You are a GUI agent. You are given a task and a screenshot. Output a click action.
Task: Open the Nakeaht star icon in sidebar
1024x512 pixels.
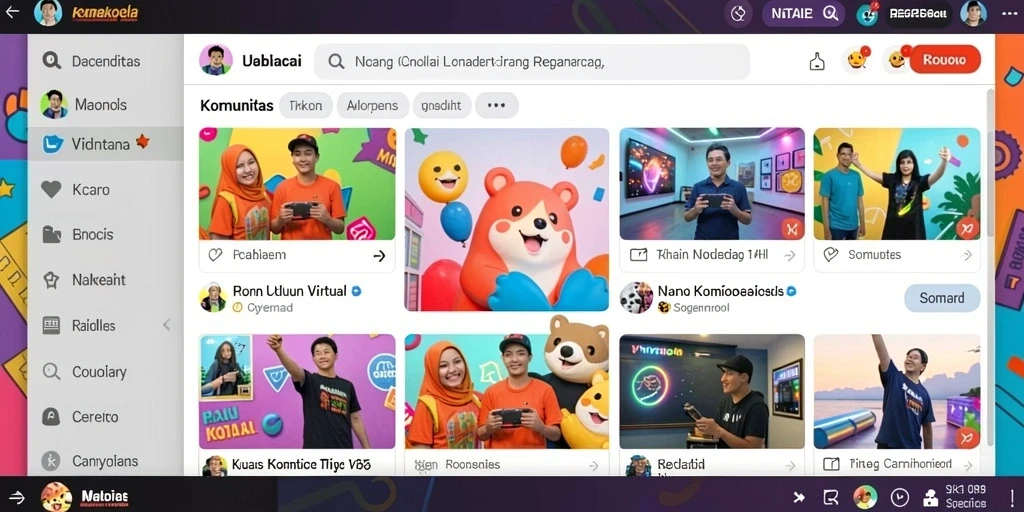(x=51, y=280)
